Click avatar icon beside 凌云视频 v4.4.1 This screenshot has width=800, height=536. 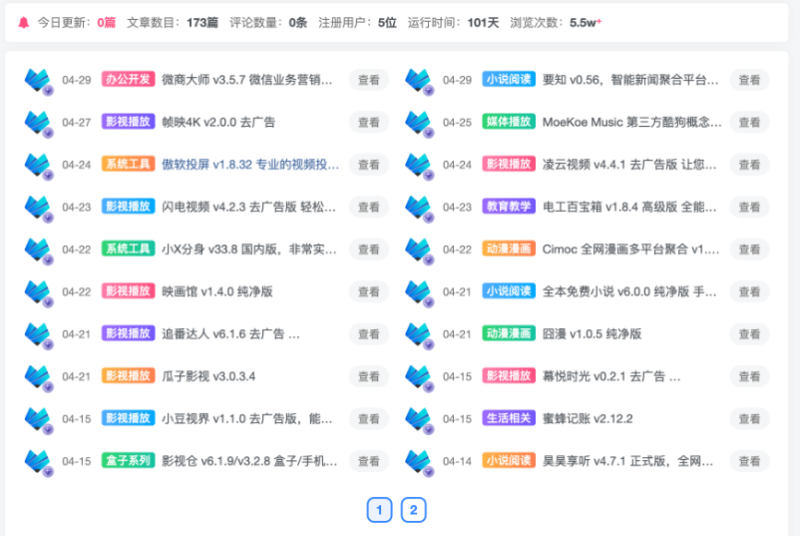(x=419, y=166)
